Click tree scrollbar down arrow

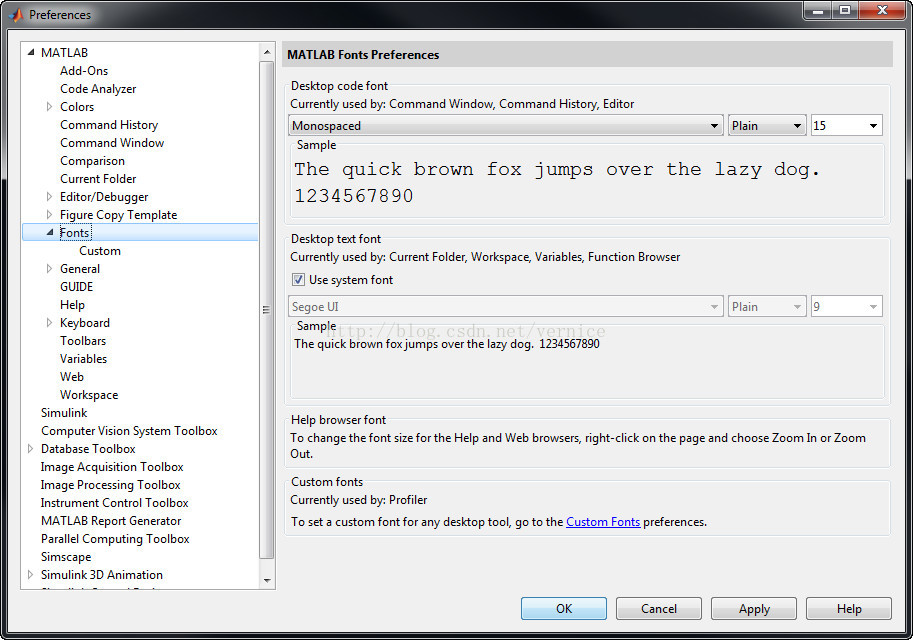click(x=267, y=581)
